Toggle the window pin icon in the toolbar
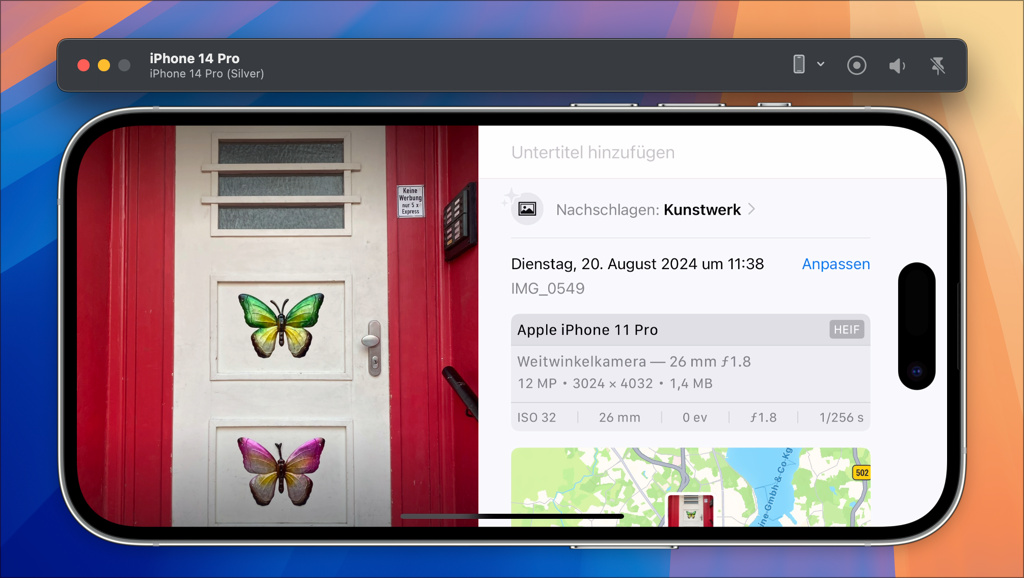The image size is (1024, 578). point(937,65)
